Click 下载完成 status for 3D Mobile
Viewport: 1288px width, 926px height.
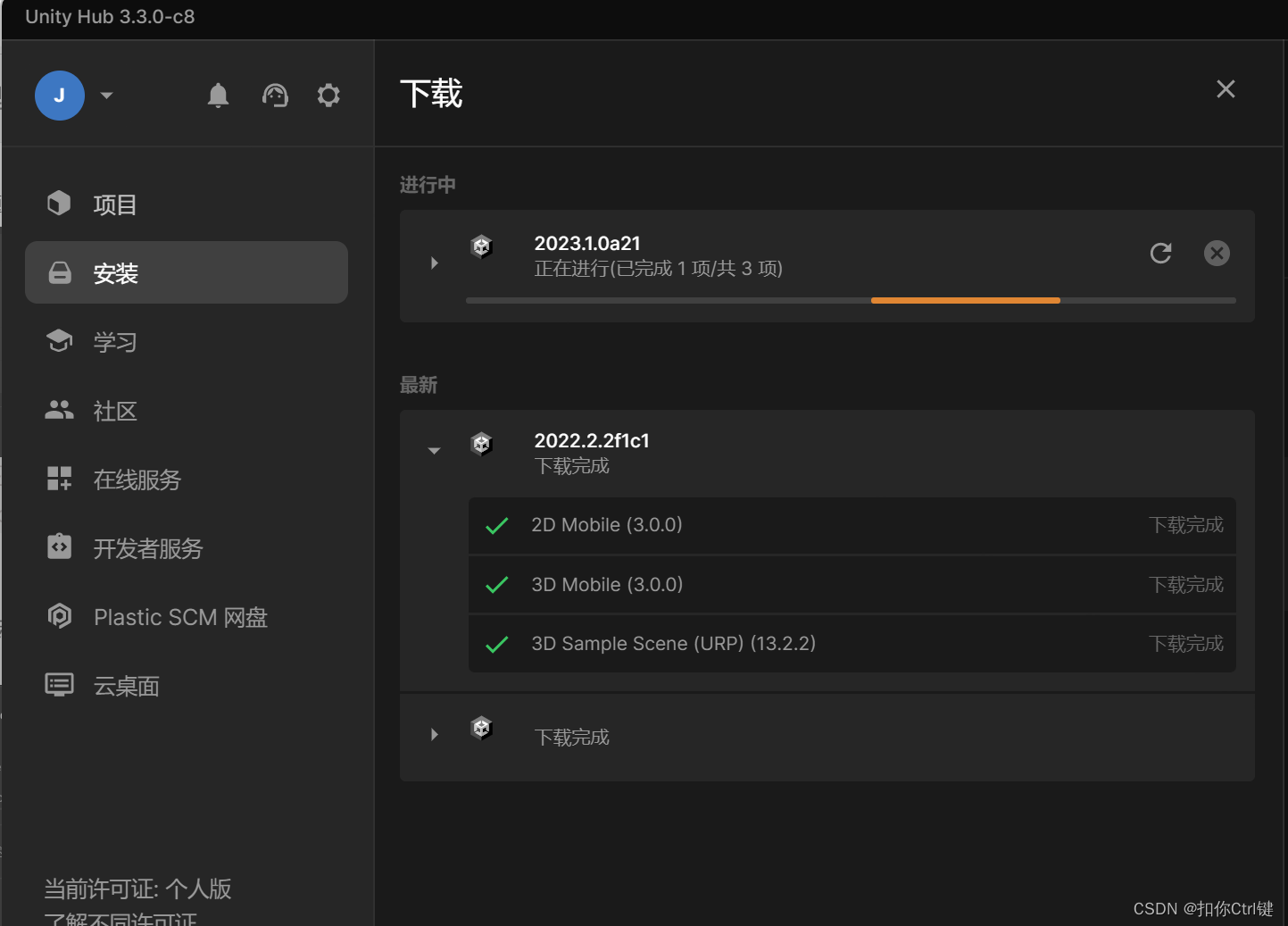pyautogui.click(x=1185, y=585)
